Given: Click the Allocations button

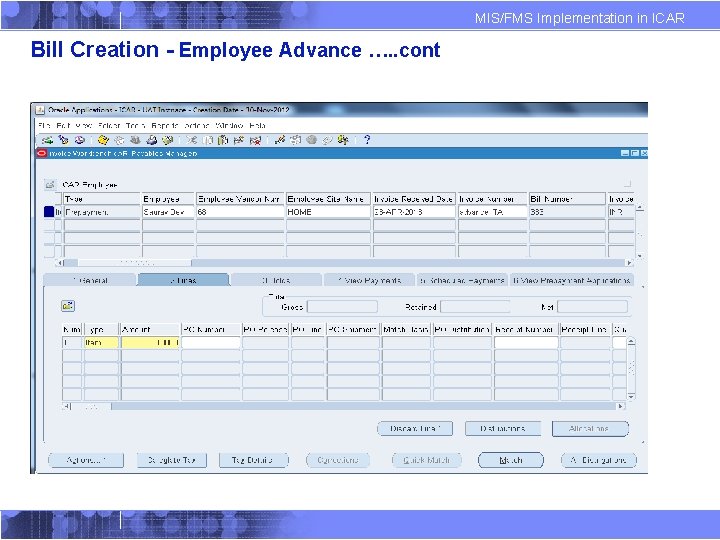Looking at the screenshot, I should coord(590,428).
